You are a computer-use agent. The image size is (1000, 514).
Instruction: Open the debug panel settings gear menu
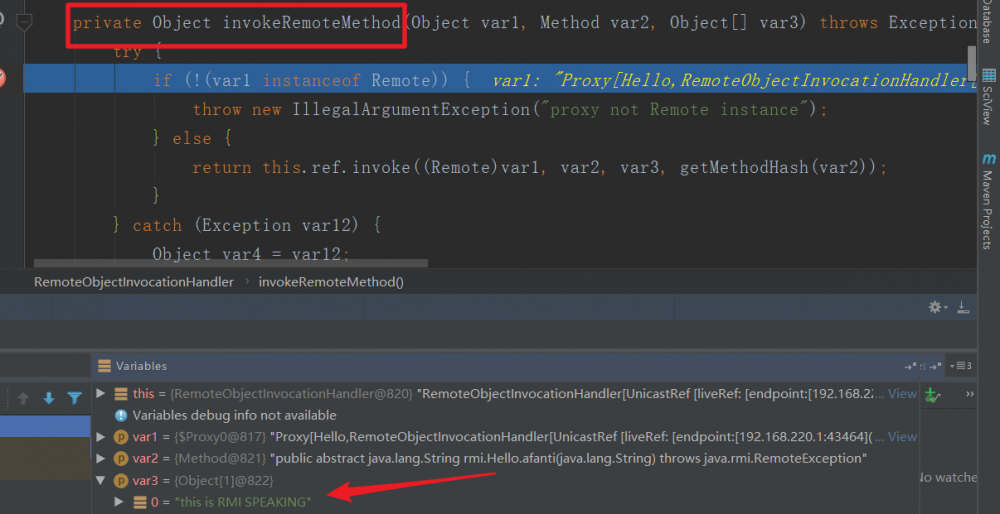point(937,307)
